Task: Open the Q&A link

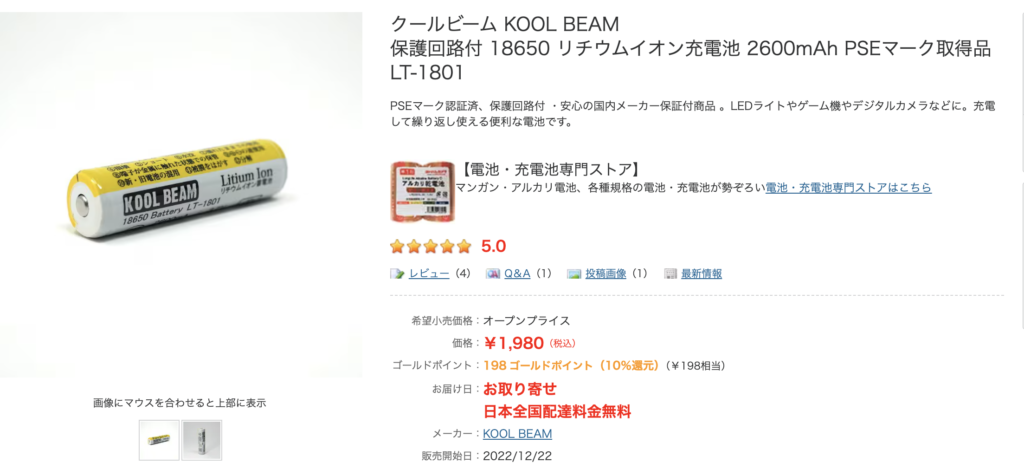Action: click(517, 273)
